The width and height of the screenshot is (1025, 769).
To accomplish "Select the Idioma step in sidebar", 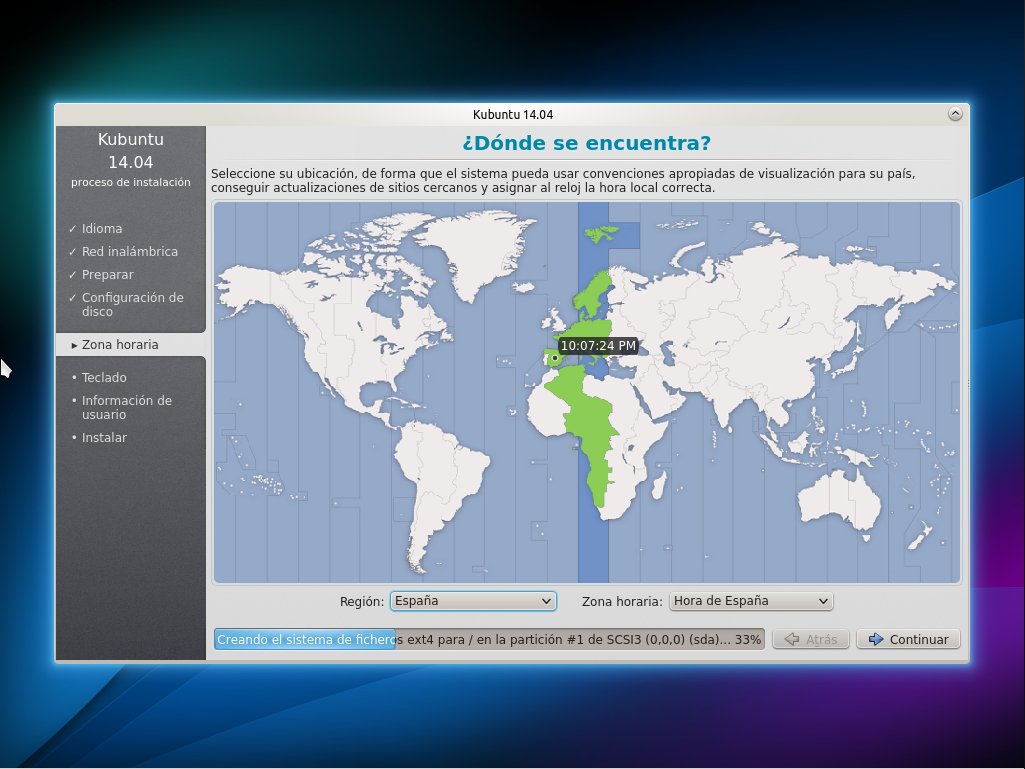I will tap(101, 228).
